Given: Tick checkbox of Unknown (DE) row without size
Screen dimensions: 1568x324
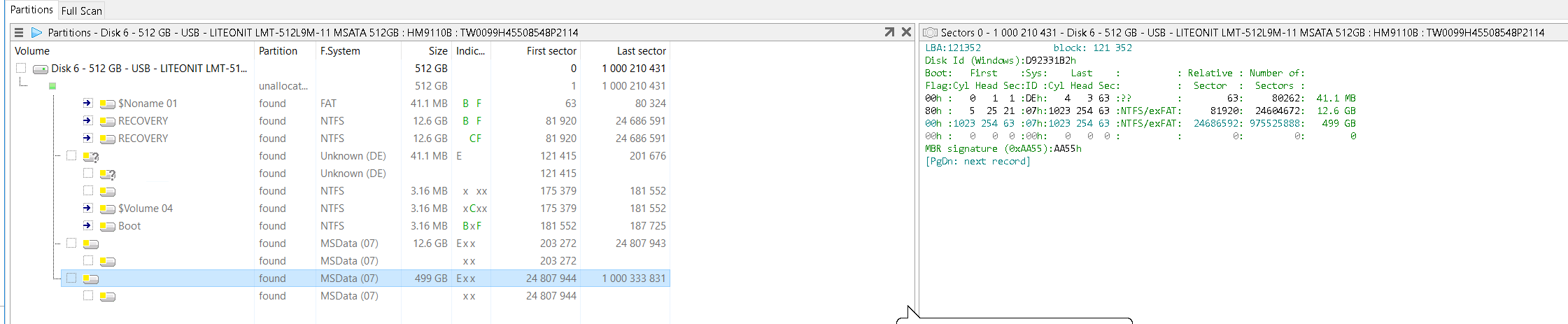Looking at the screenshot, I should (88, 173).
